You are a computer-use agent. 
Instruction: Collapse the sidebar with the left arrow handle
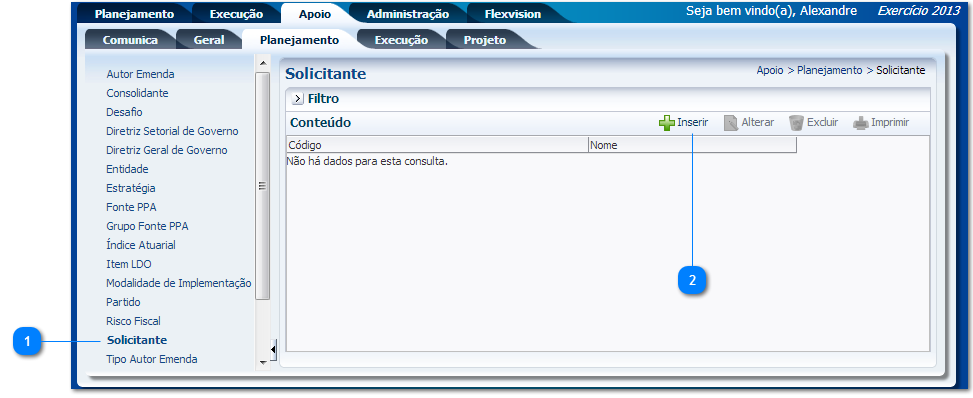pos(274,350)
